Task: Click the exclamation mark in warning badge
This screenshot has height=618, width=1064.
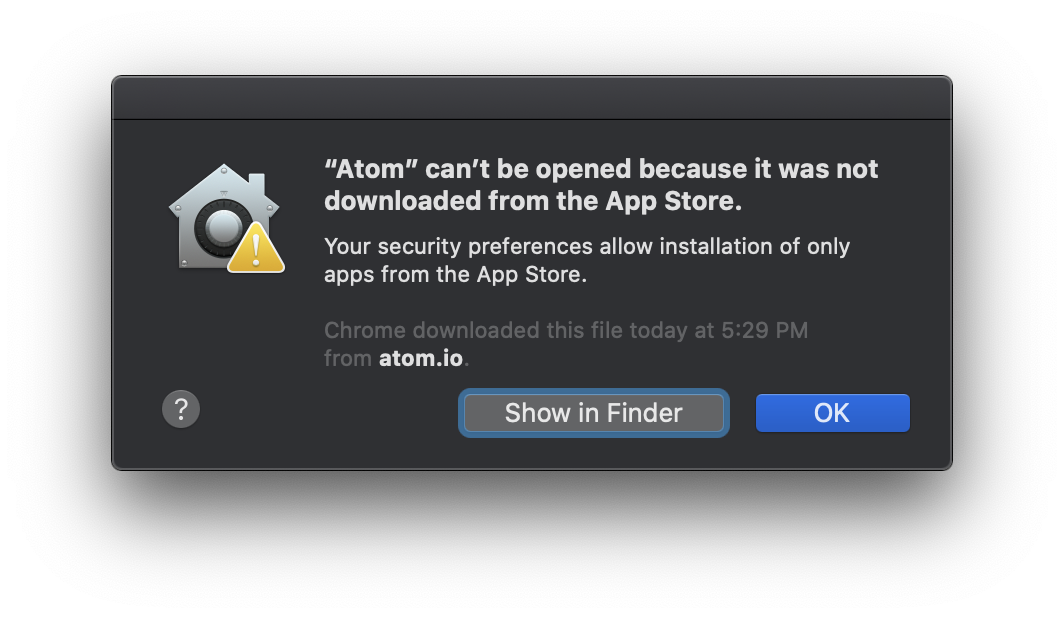Action: [x=256, y=249]
